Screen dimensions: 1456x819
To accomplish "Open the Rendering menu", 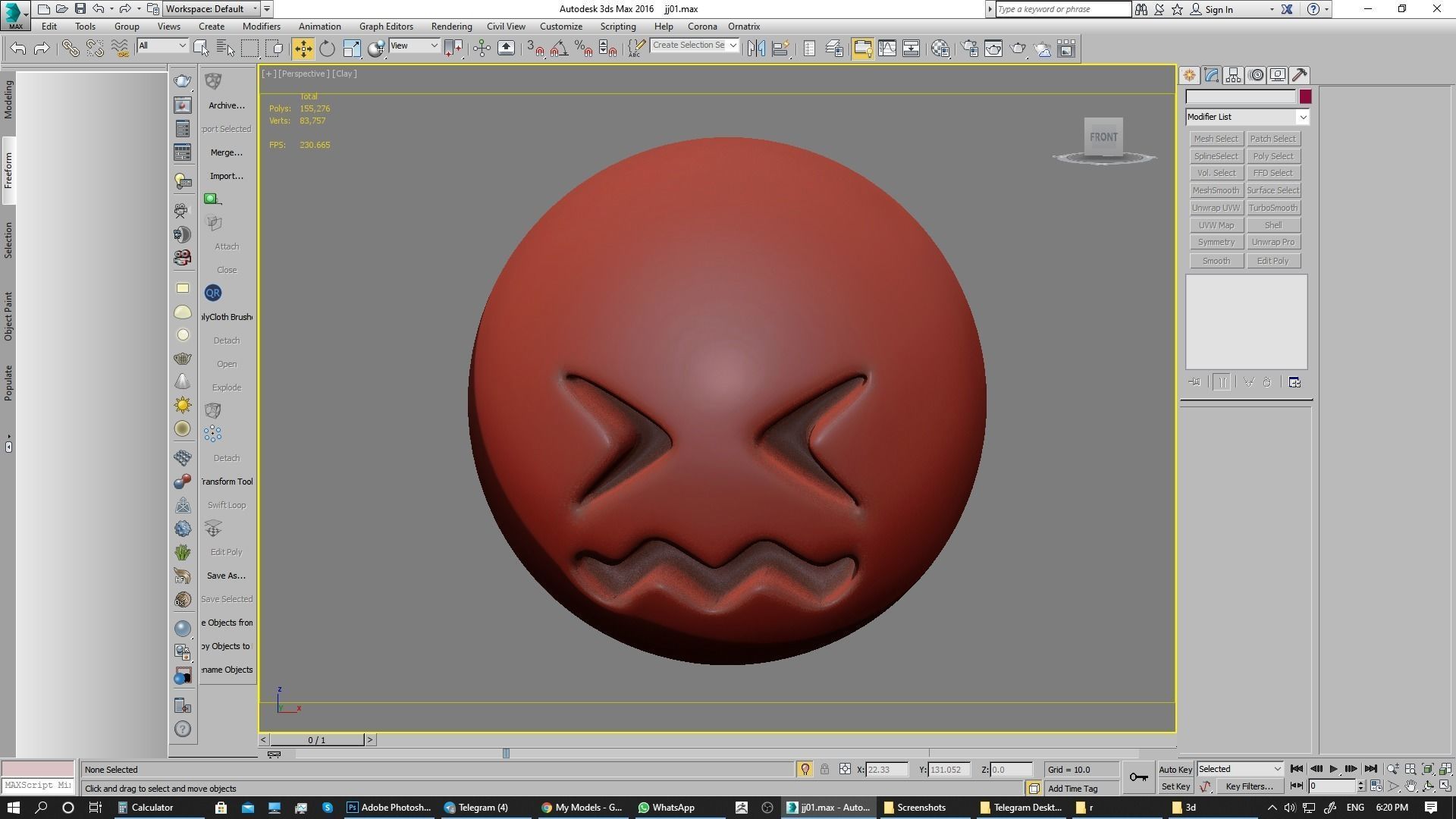I will pos(451,27).
